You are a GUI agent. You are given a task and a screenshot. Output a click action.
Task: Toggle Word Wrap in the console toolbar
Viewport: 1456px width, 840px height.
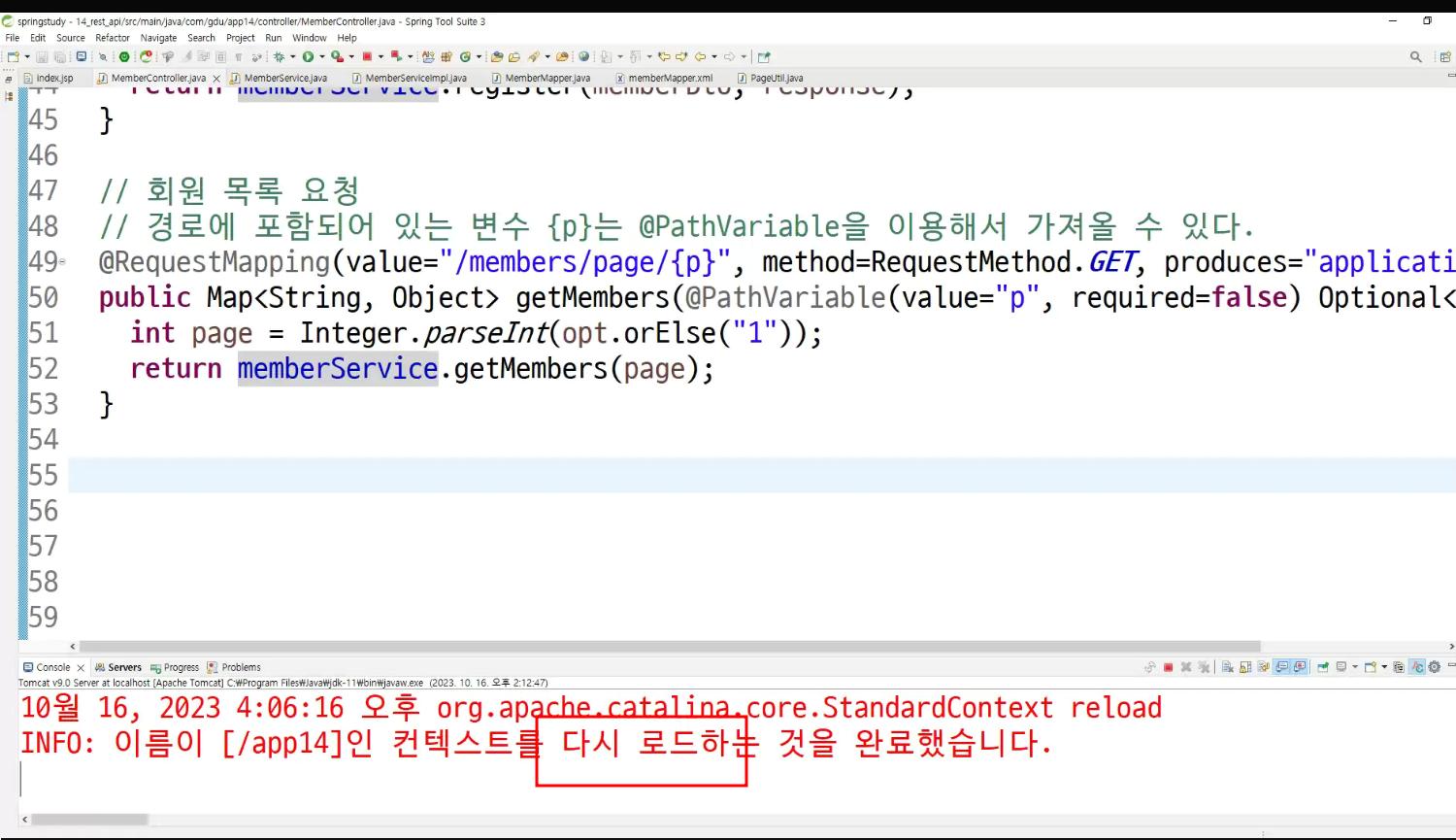tap(1263, 667)
